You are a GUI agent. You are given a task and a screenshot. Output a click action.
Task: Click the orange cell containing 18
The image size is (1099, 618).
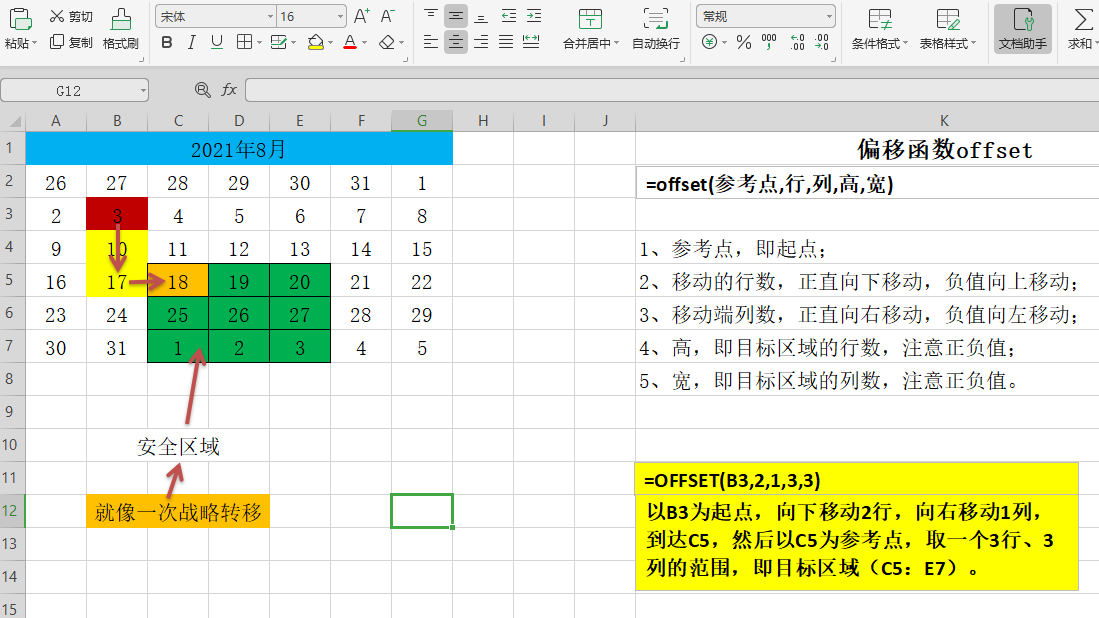coord(178,281)
